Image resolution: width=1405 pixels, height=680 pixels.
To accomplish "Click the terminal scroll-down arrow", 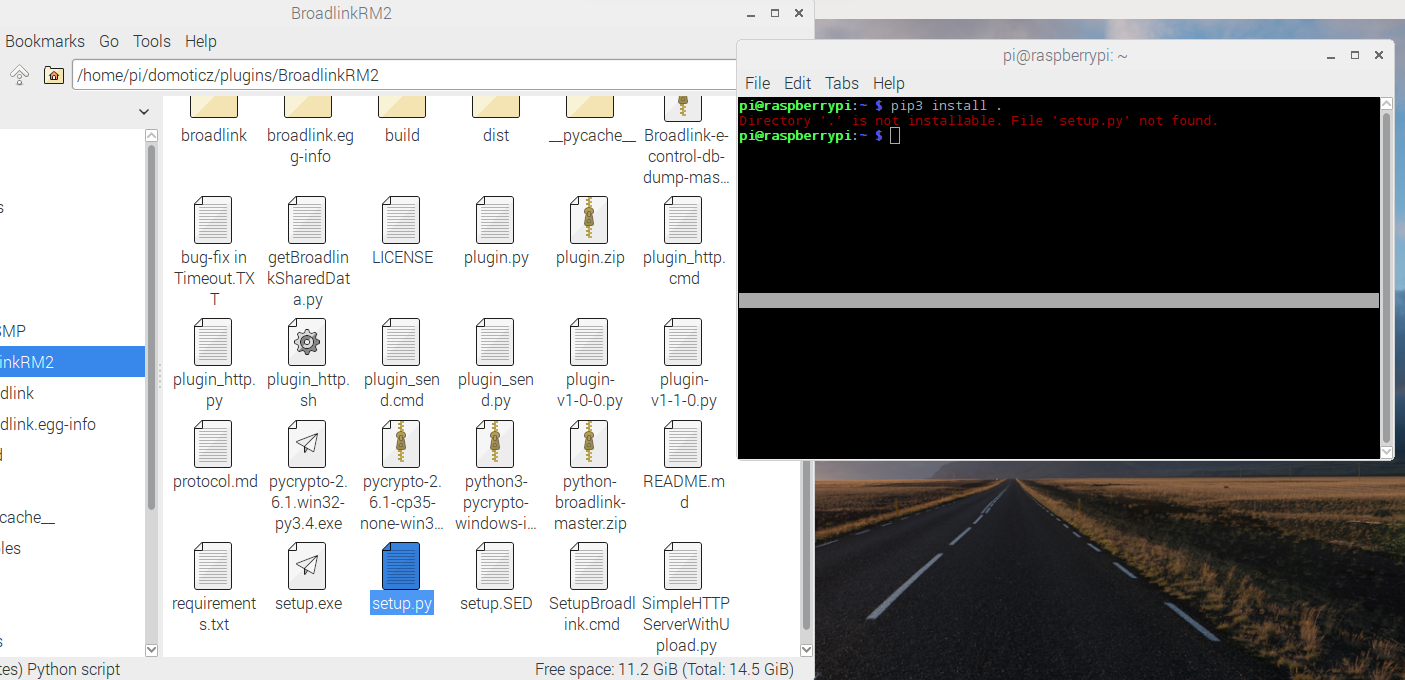I will pyautogui.click(x=1386, y=452).
